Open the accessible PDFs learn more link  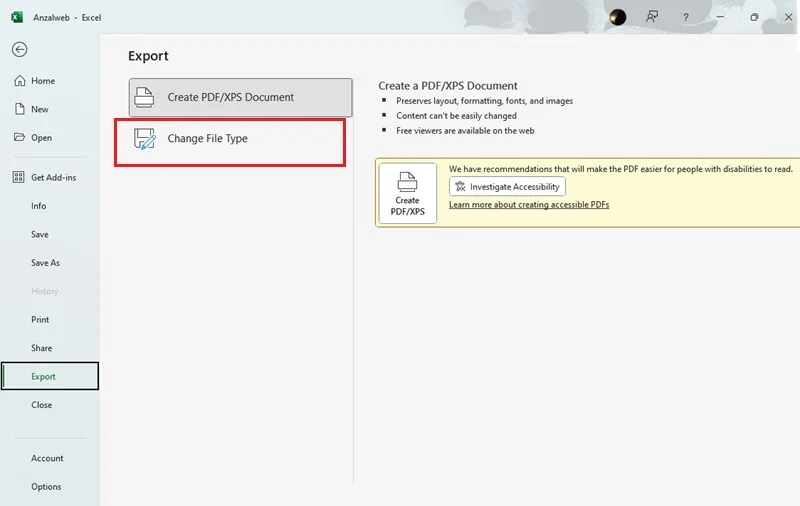click(529, 205)
